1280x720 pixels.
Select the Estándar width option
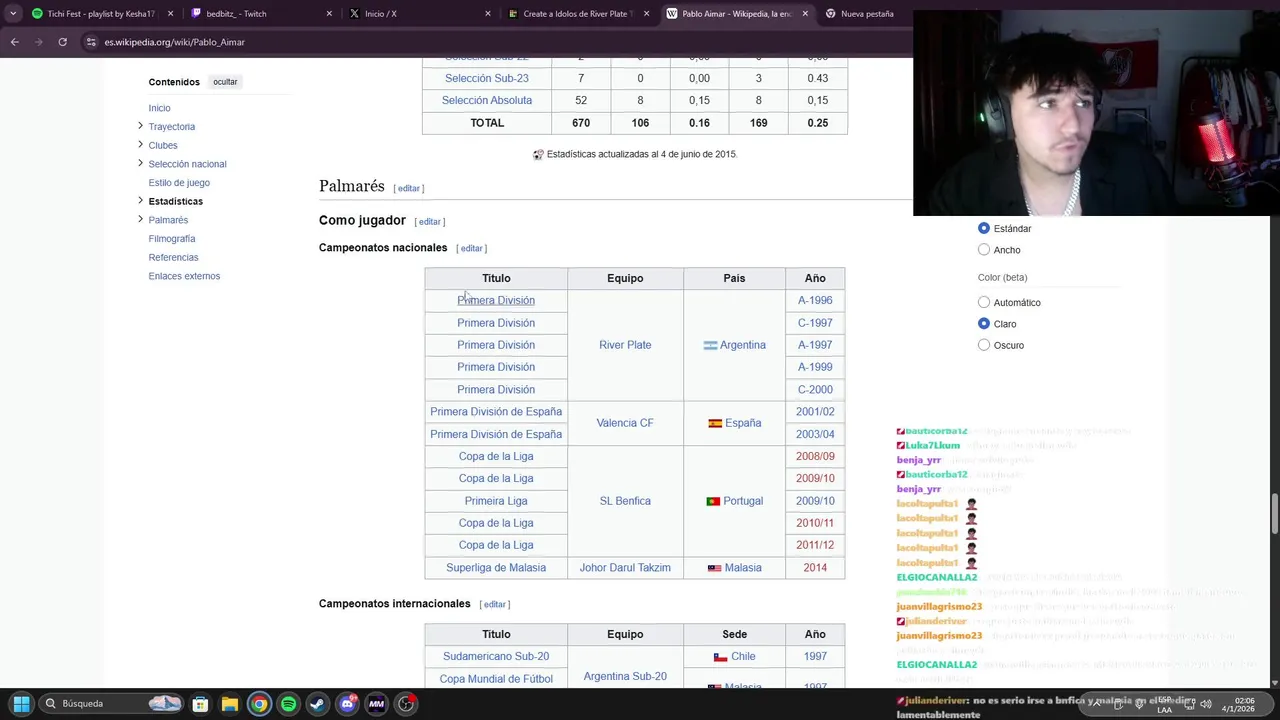tap(984, 228)
